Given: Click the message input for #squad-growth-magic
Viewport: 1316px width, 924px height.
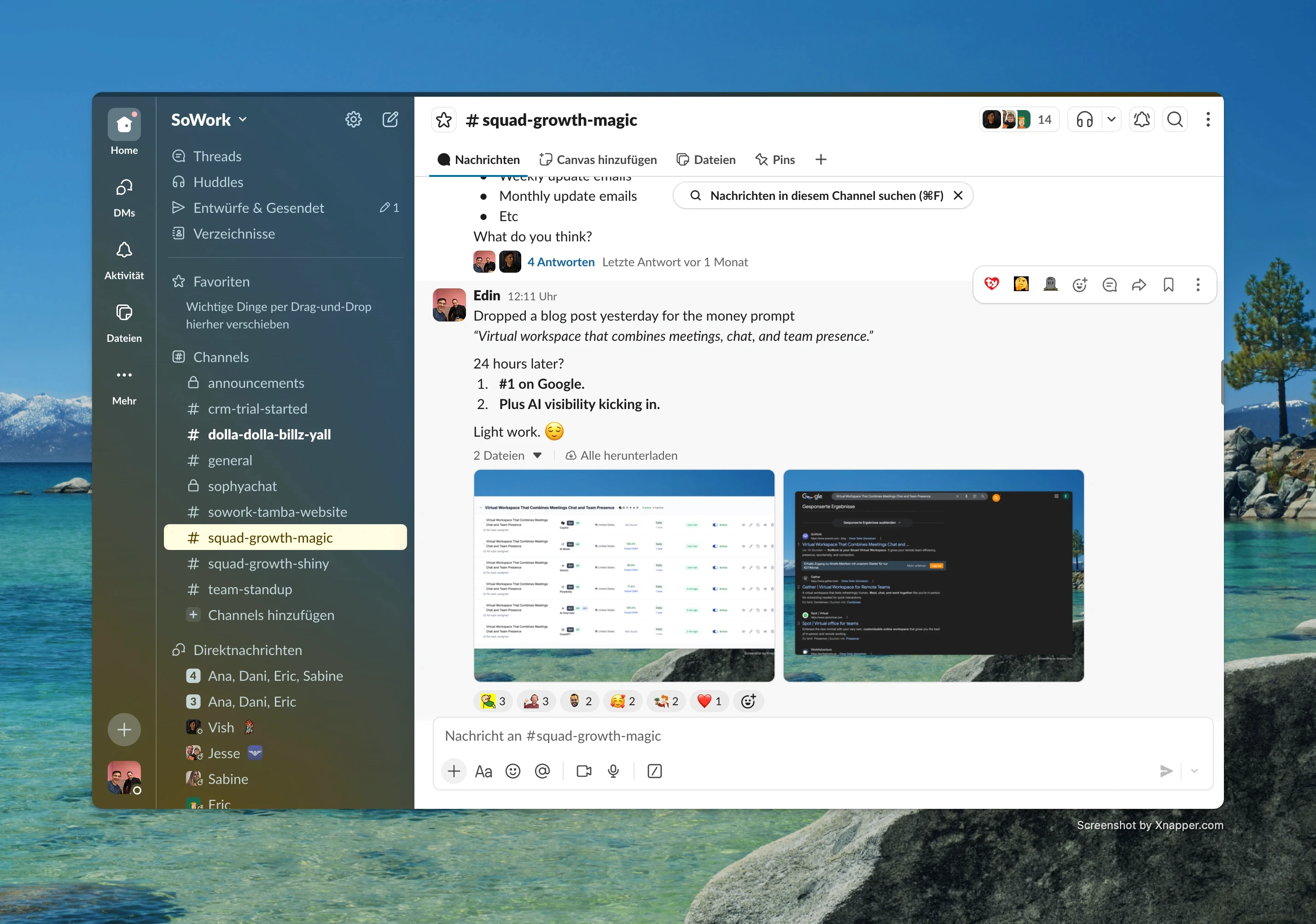Looking at the screenshot, I should (822, 736).
